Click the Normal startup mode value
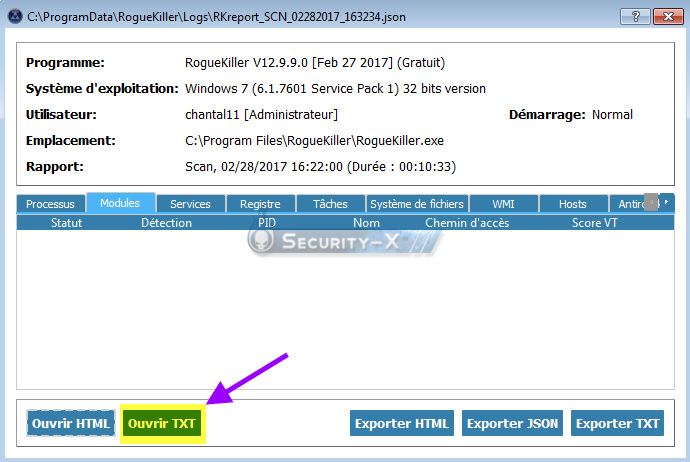 (x=612, y=115)
